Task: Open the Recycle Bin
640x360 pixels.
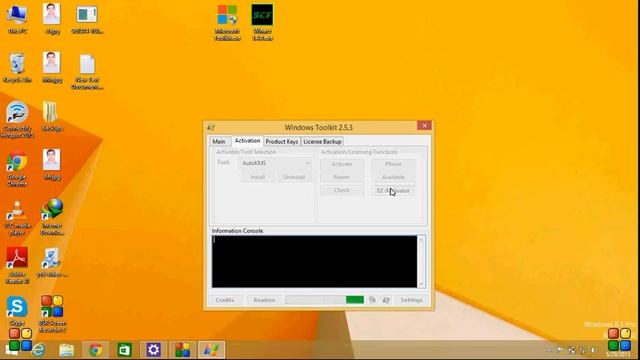Action: pos(17,68)
